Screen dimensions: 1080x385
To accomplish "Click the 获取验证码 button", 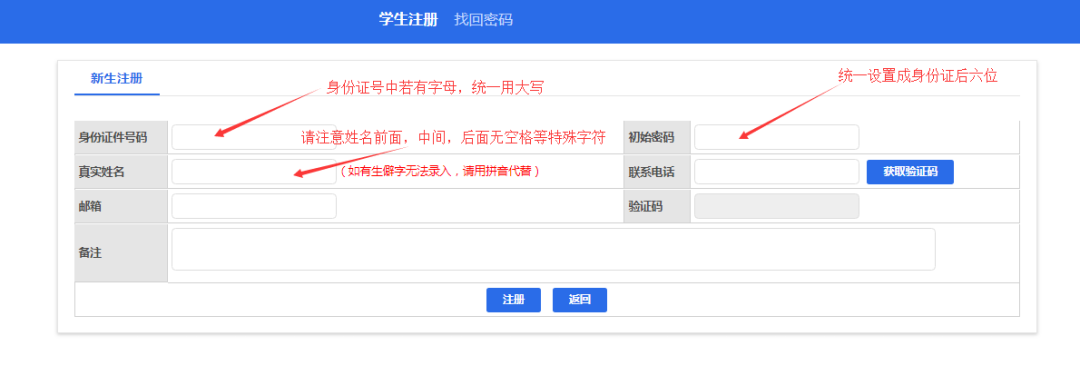I will pos(910,171).
